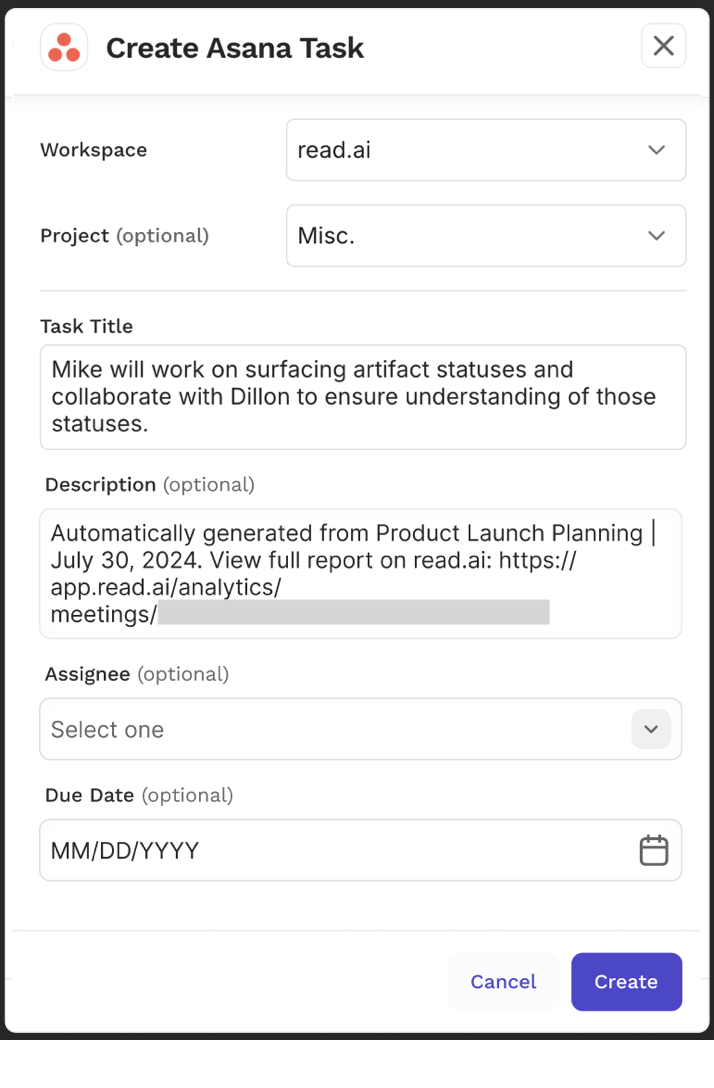Image resolution: width=714 pixels, height=1088 pixels.
Task: Click the calendar grid icon beside MM/DD/YYYY
Action: pos(654,849)
